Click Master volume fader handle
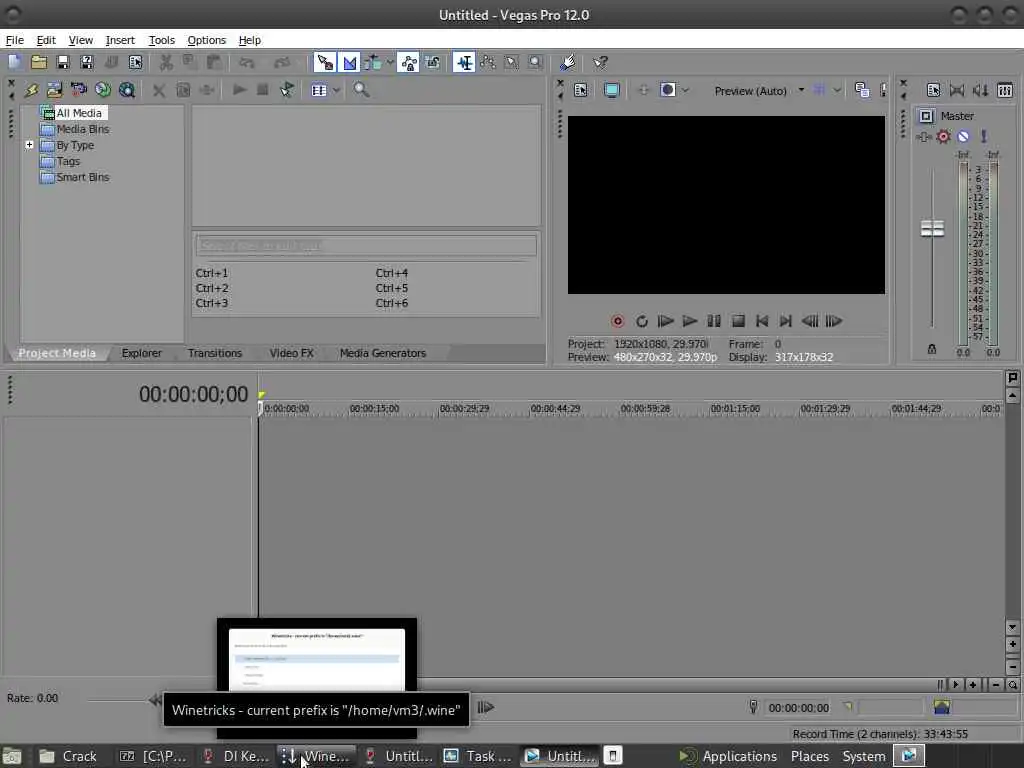This screenshot has height=768, width=1024. coord(932,229)
